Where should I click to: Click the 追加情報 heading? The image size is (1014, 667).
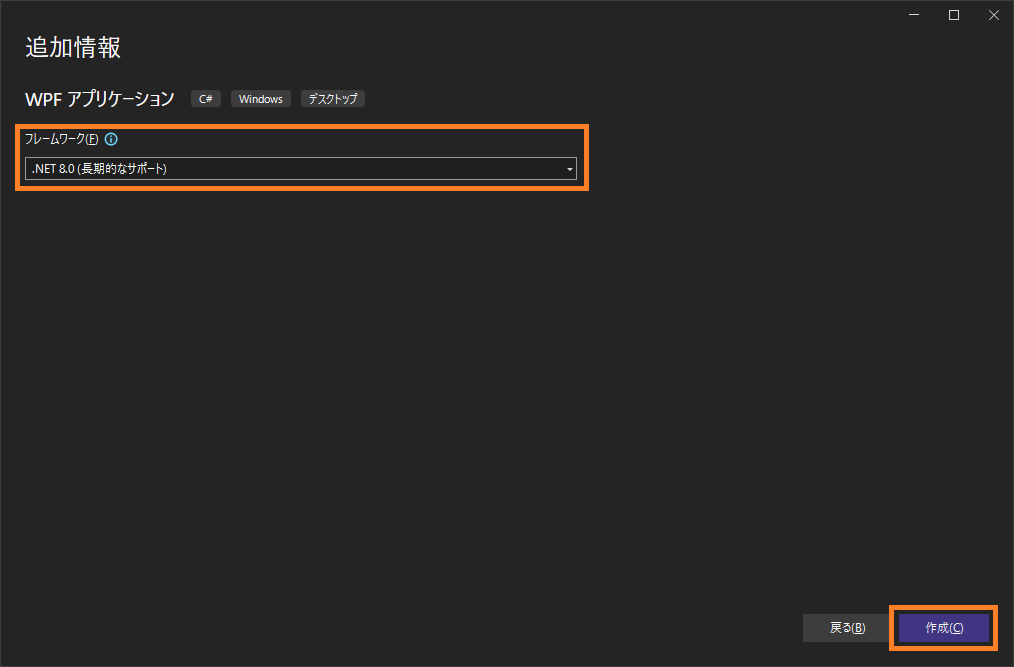click(x=73, y=48)
